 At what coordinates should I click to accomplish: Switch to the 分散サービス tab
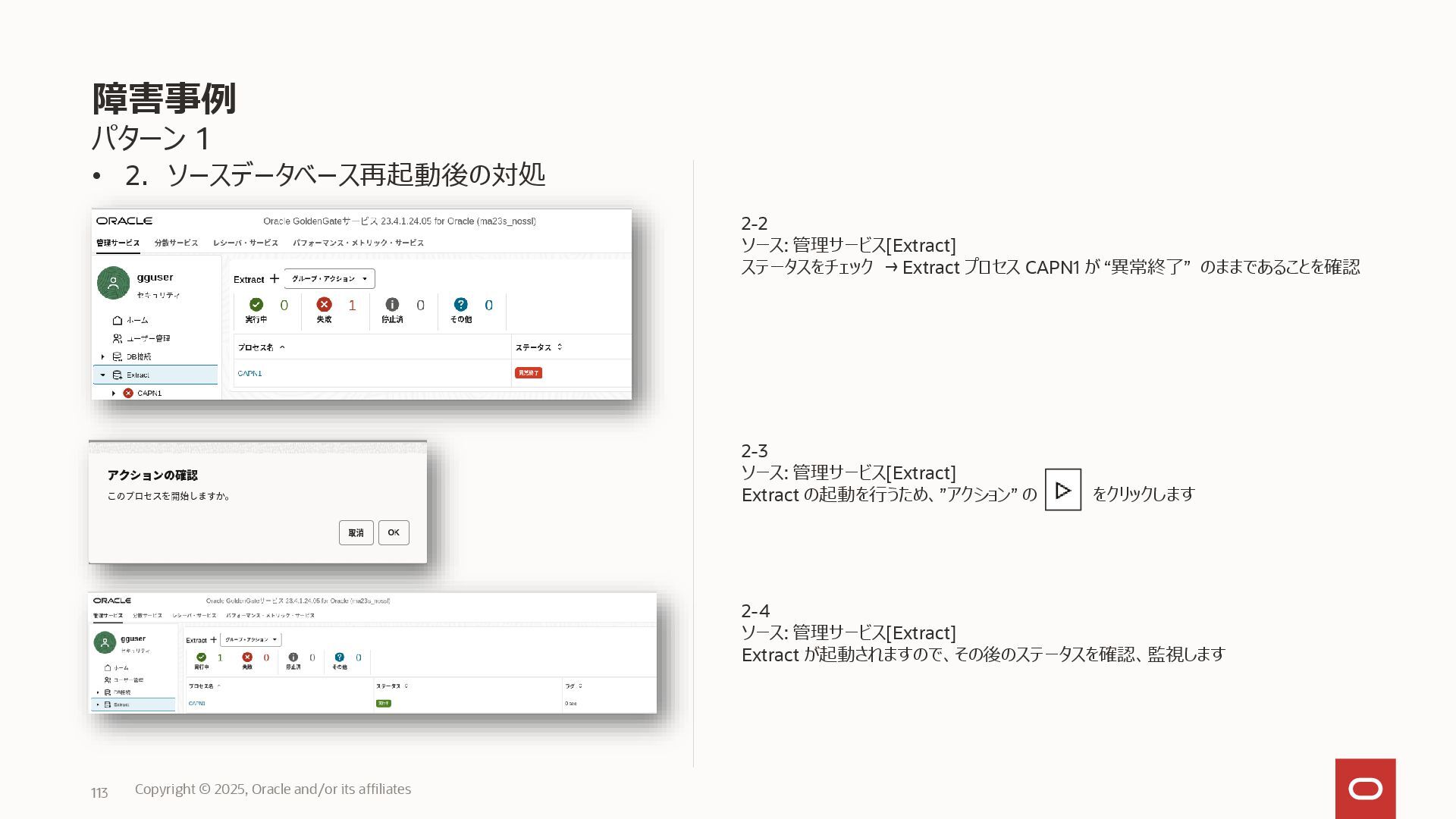[x=176, y=243]
